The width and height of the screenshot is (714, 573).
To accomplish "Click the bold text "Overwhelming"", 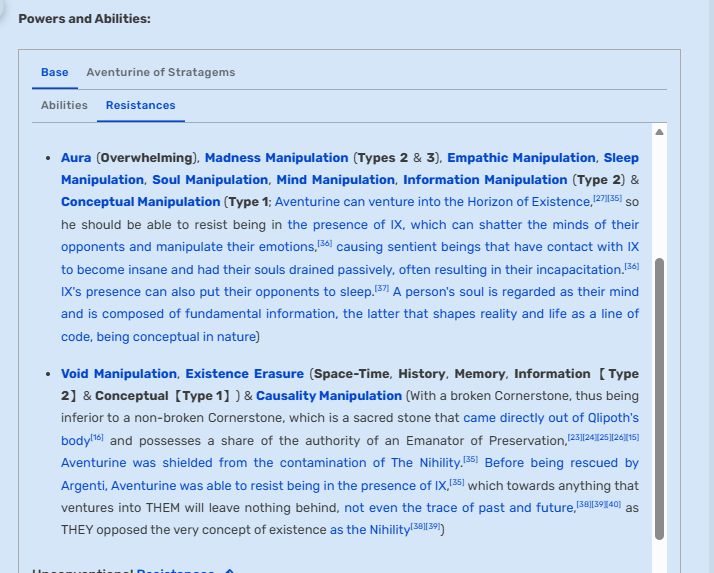I will tap(146, 158).
